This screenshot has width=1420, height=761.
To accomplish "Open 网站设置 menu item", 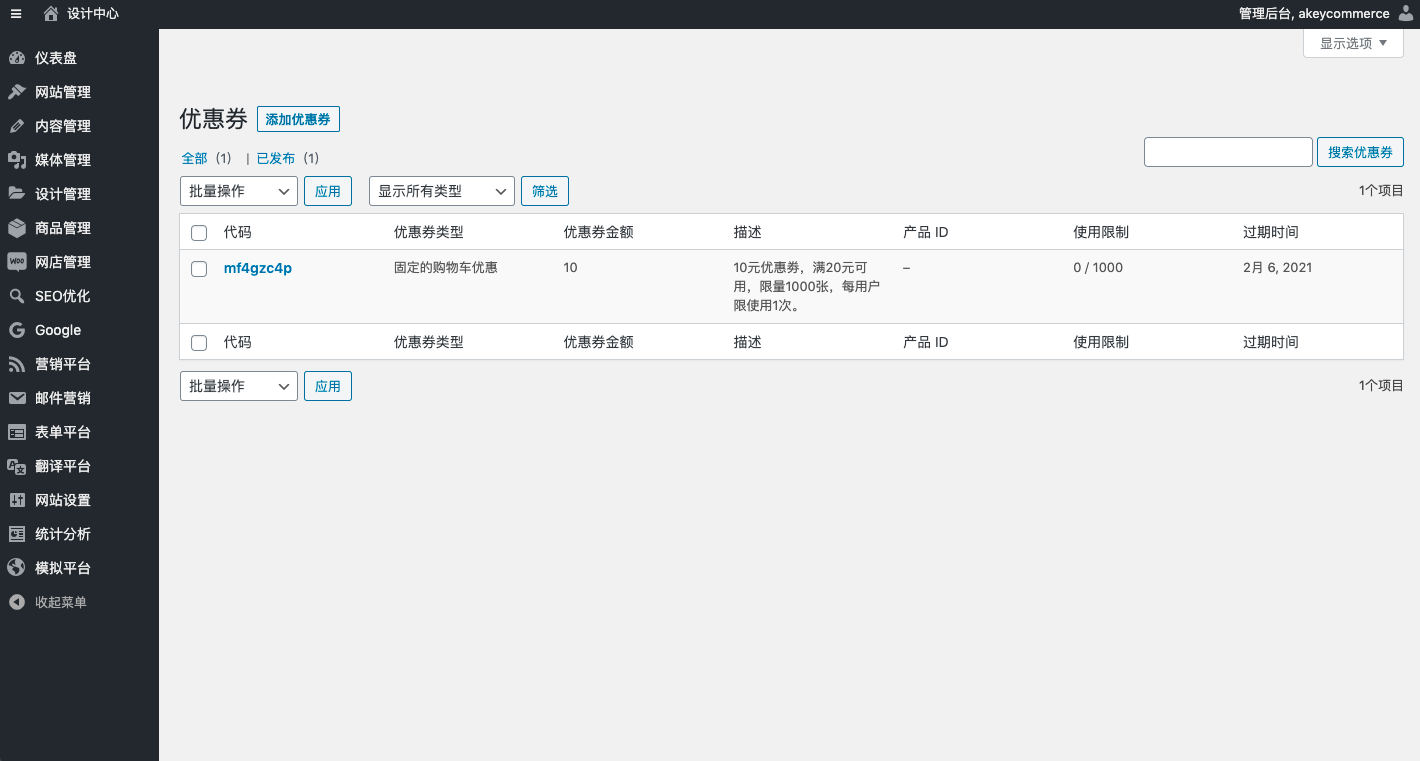I will click(x=79, y=500).
